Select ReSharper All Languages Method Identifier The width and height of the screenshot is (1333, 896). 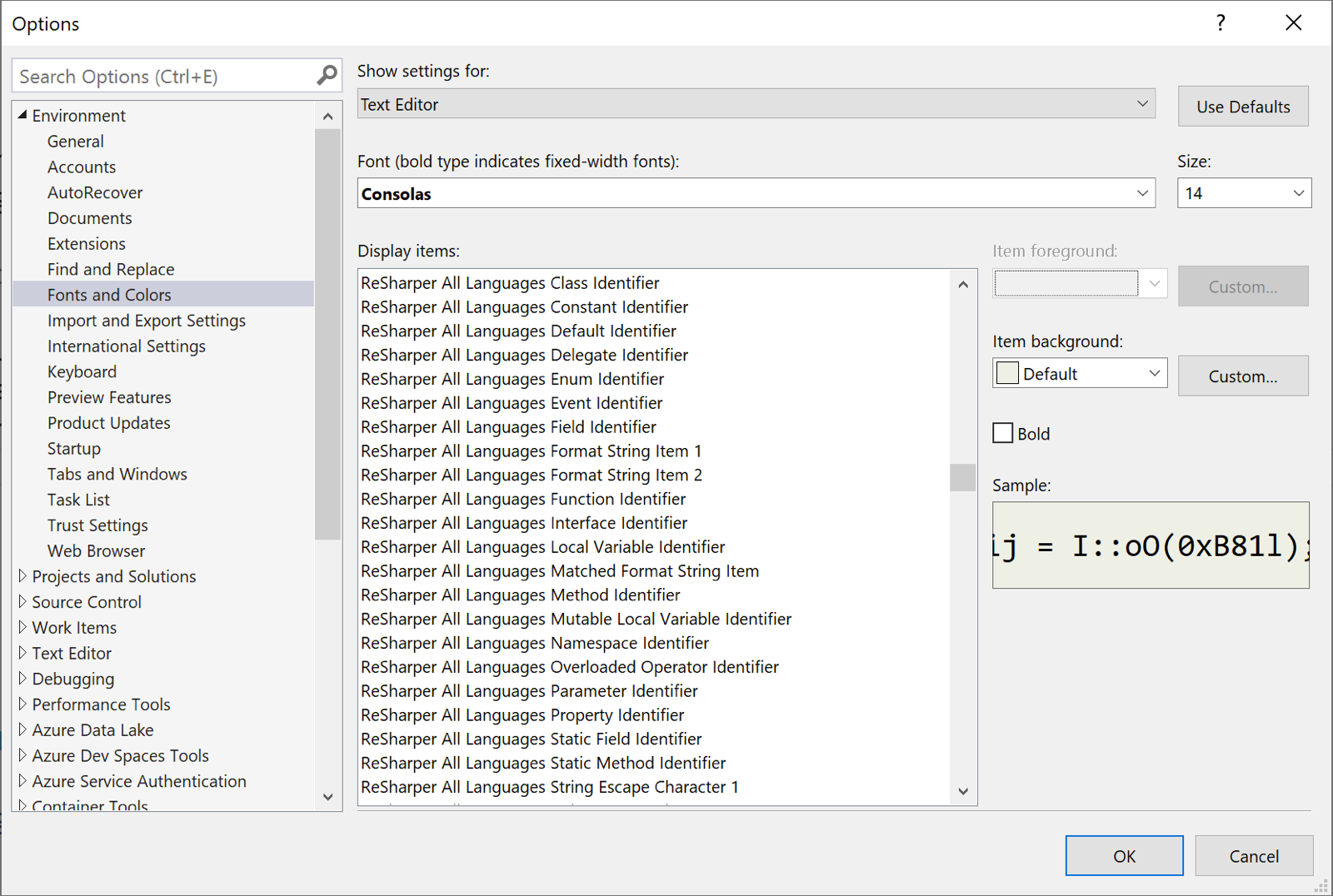click(521, 595)
